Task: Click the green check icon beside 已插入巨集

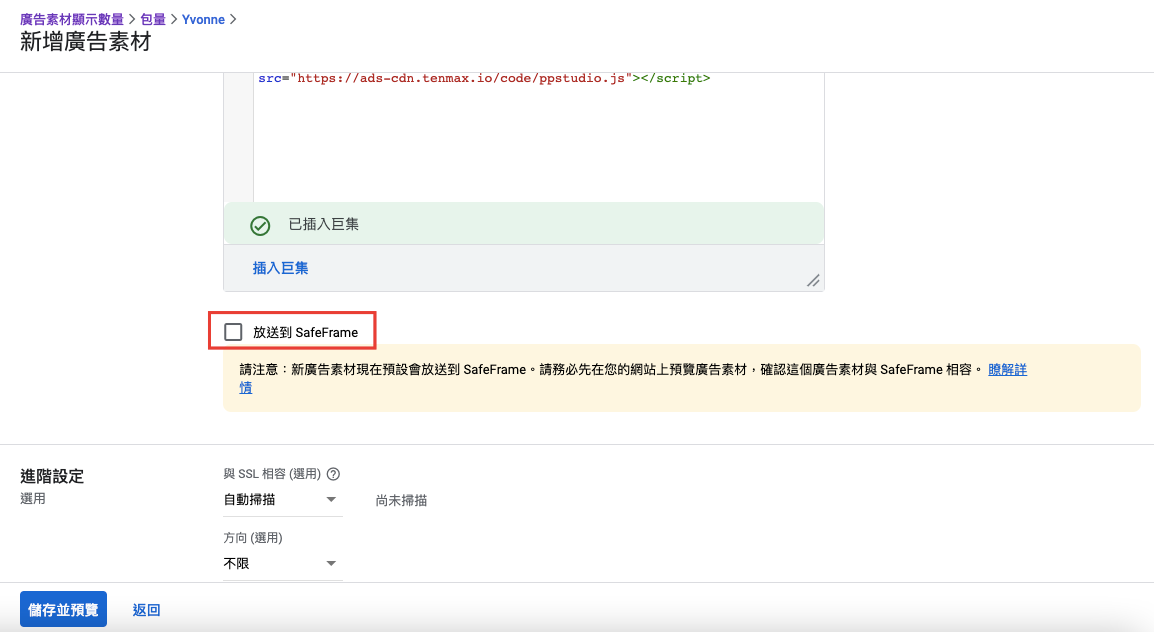Action: [x=260, y=226]
